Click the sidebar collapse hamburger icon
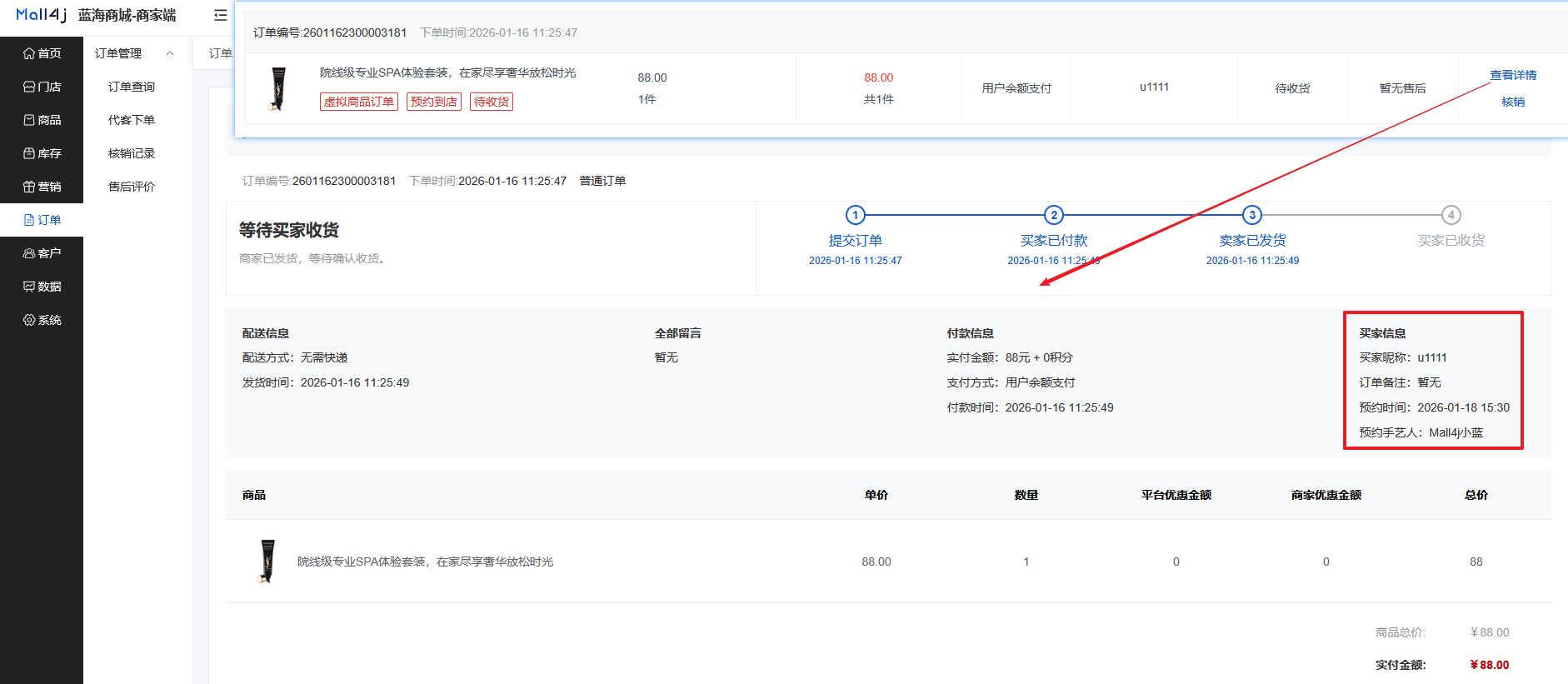This screenshot has height=684, width=1568. [x=220, y=15]
